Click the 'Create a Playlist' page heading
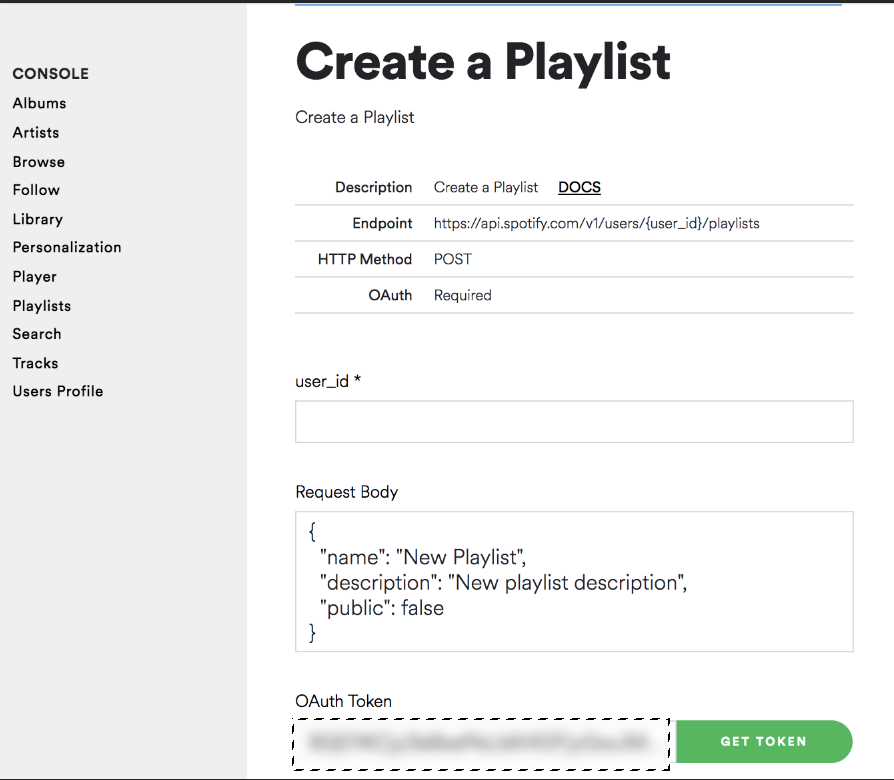 (483, 62)
